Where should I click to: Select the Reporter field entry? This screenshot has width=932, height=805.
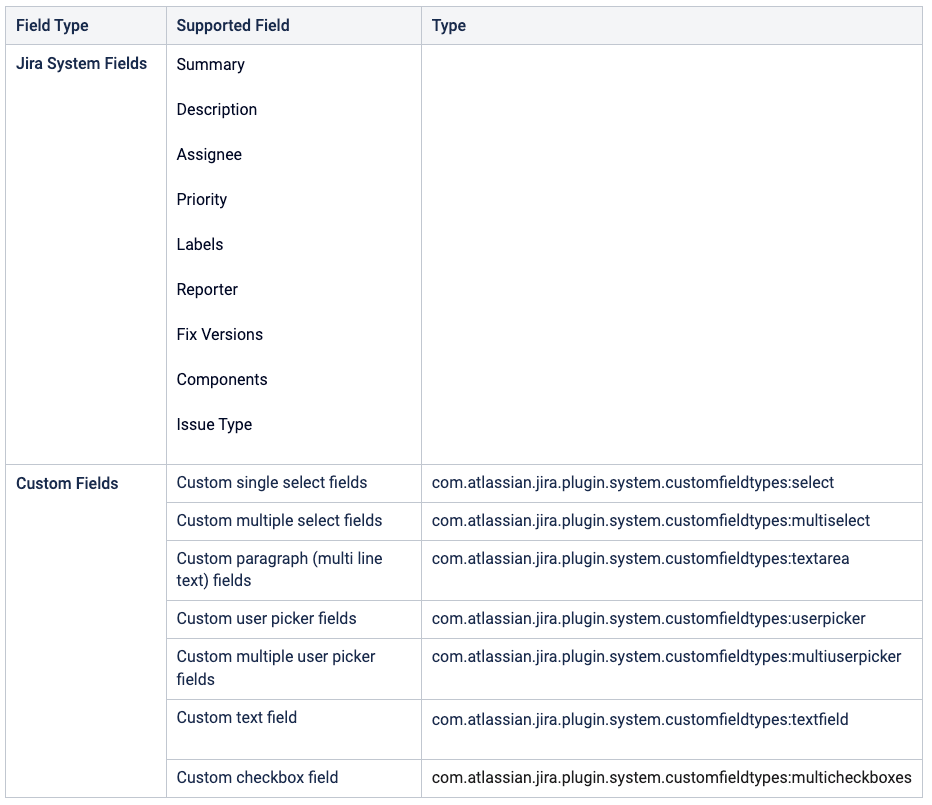coord(207,290)
